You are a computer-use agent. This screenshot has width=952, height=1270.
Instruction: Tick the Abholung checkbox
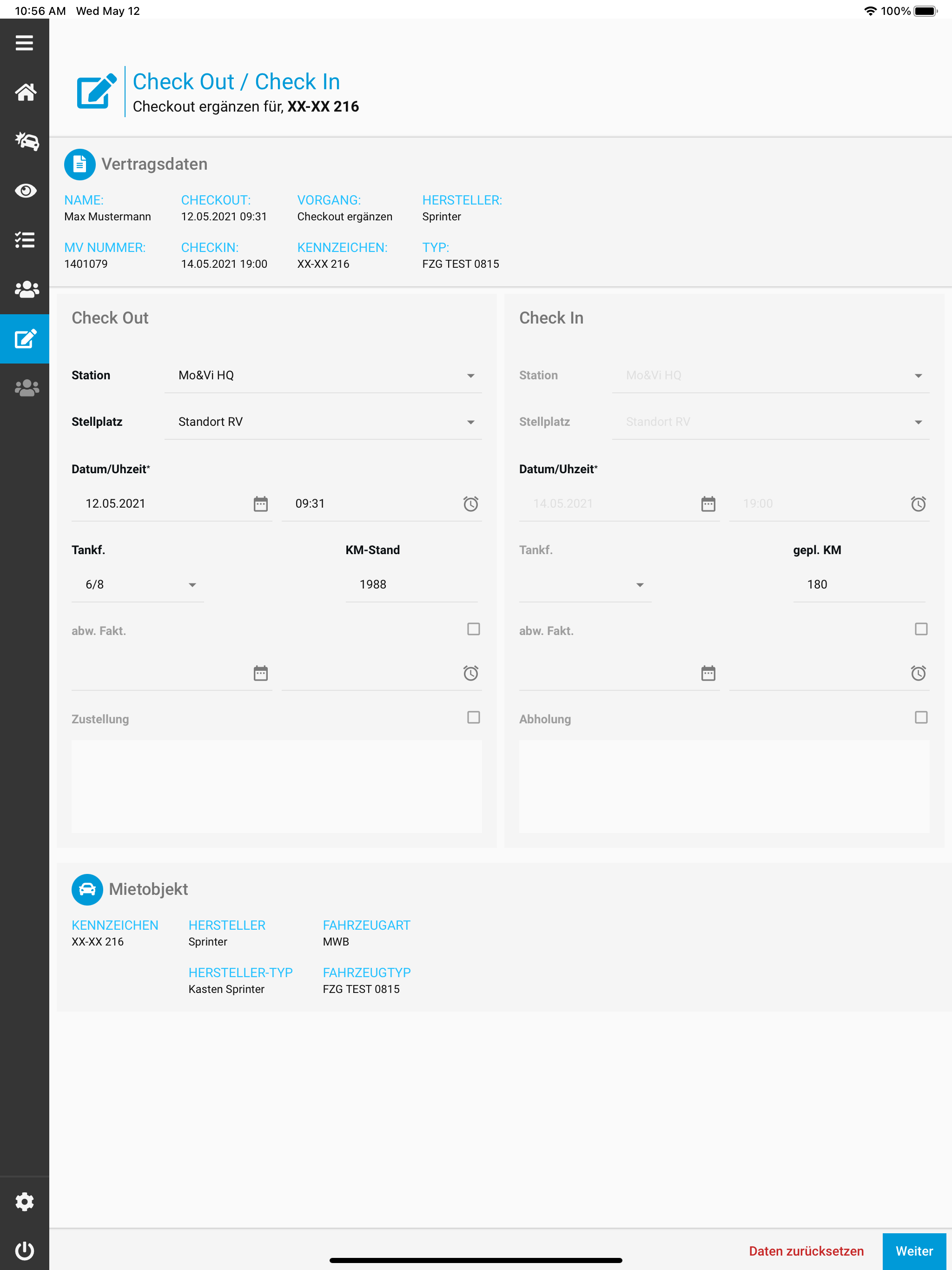(921, 718)
